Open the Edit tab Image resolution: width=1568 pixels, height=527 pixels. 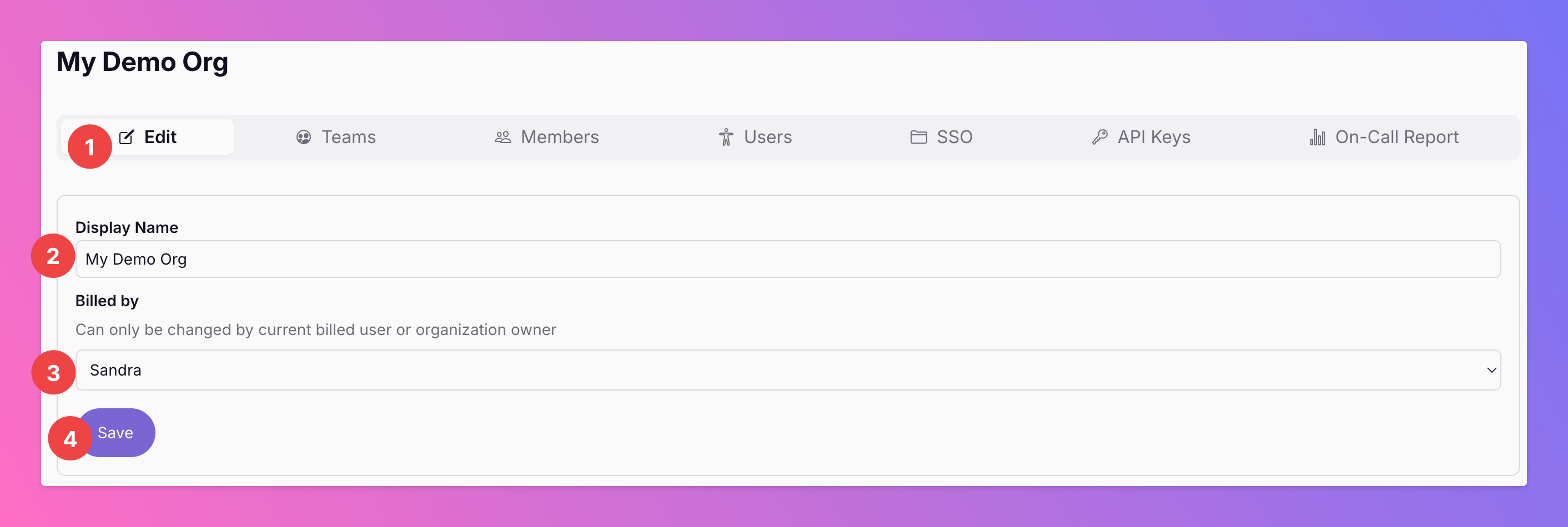(148, 138)
